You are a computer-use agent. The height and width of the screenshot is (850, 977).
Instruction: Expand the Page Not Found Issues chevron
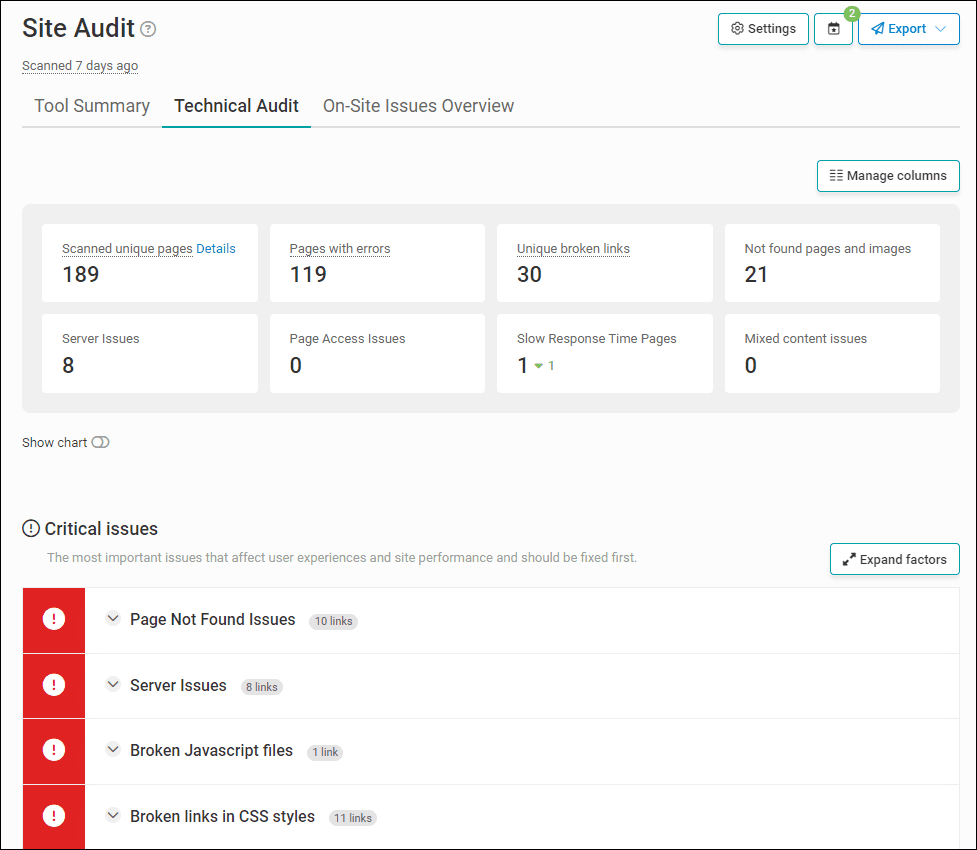point(113,619)
